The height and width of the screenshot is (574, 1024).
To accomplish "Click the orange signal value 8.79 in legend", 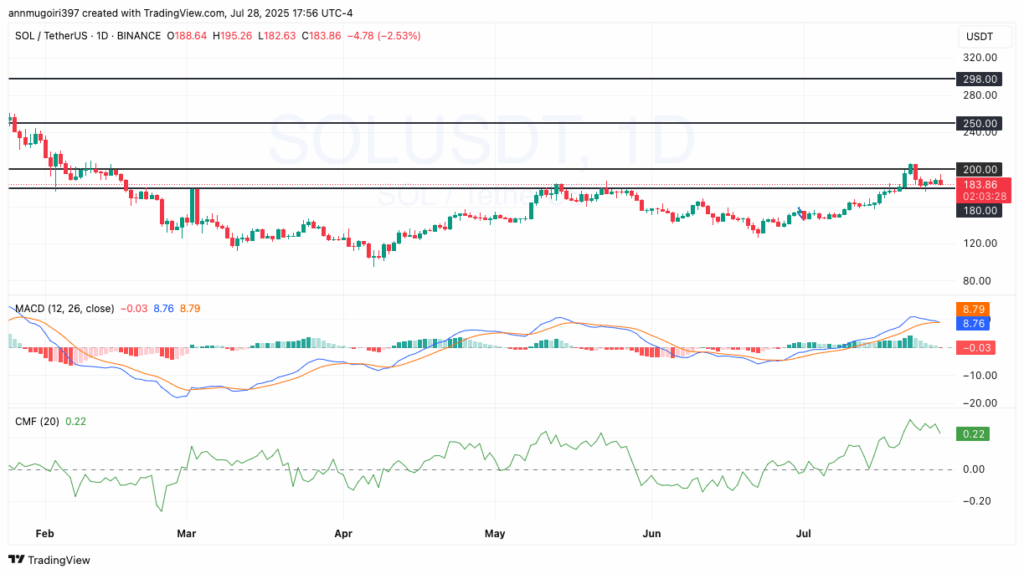I will coord(190,308).
